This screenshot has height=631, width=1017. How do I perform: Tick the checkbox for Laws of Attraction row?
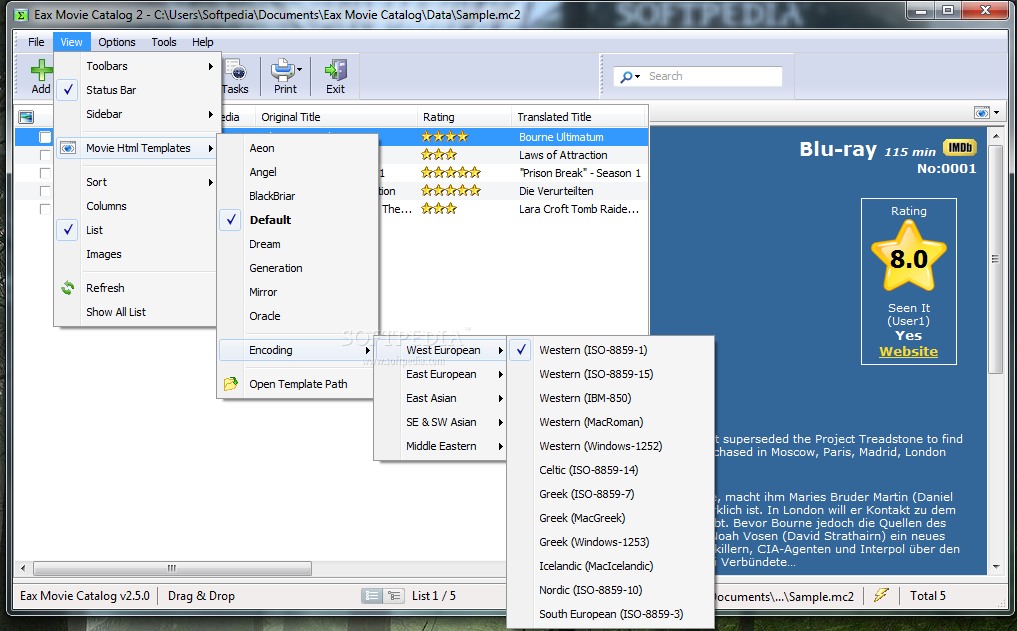45,155
